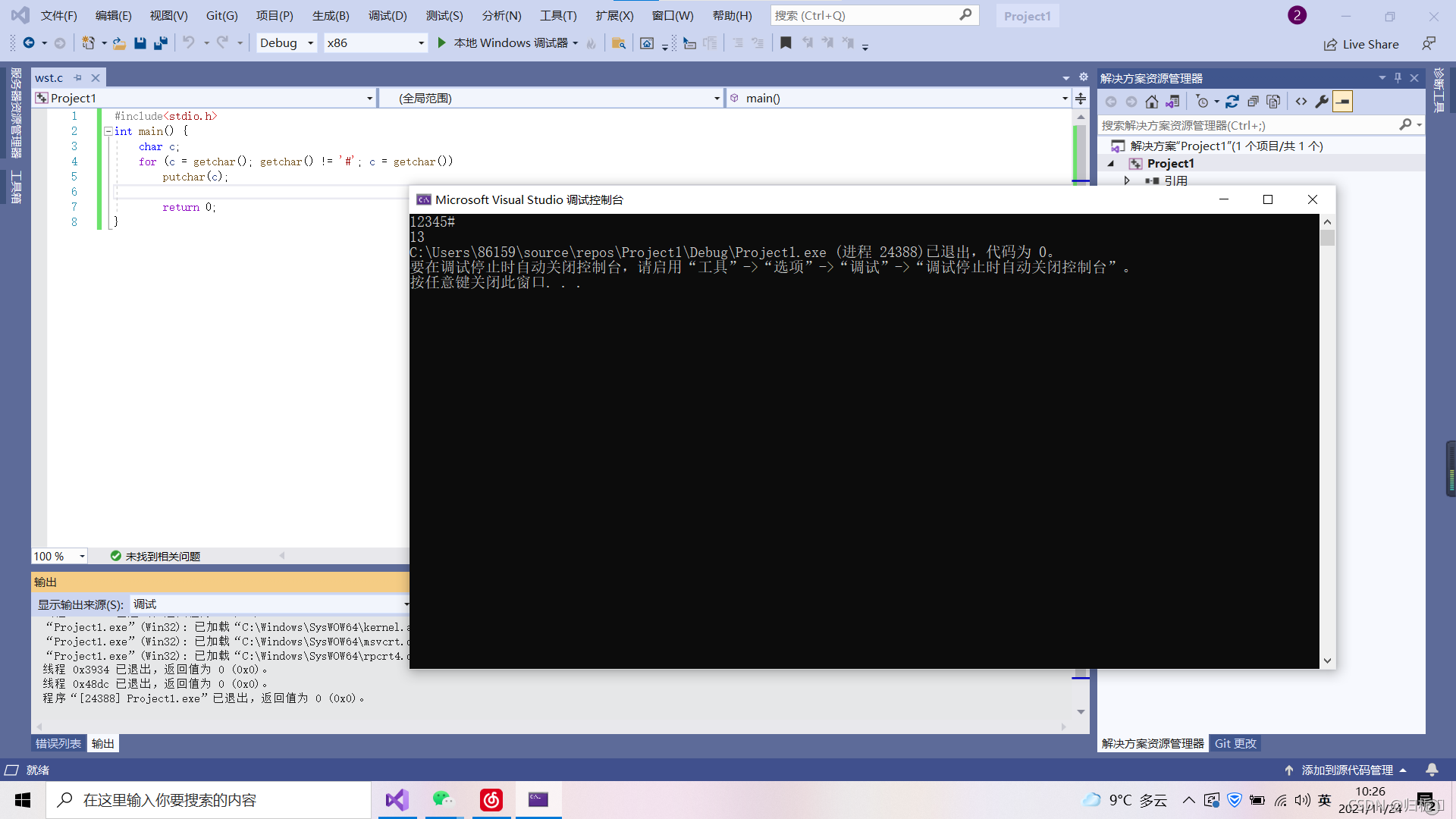
Task: Collapse main() function with fold toggle
Action: click(108, 131)
